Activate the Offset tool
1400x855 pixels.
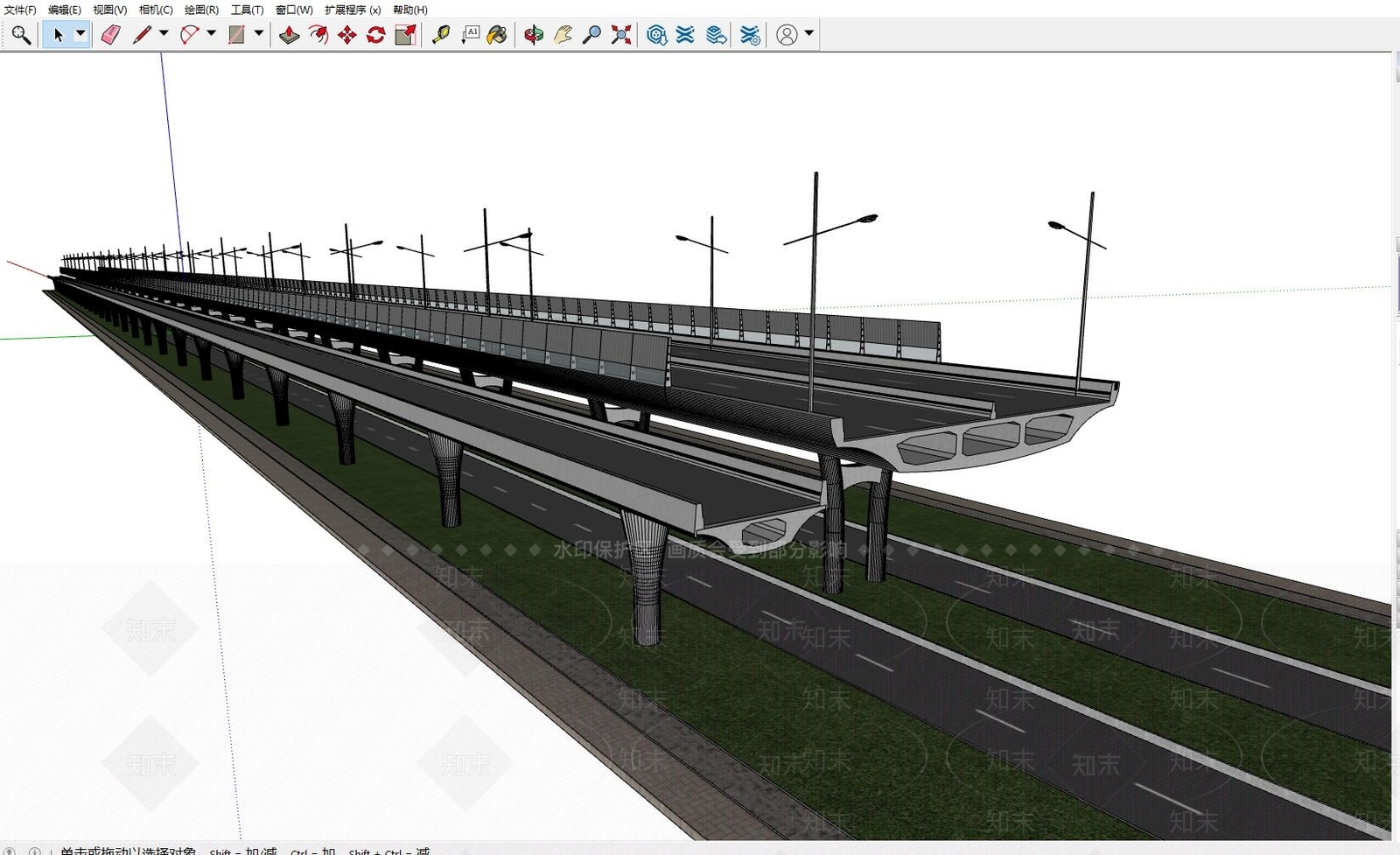(318, 35)
